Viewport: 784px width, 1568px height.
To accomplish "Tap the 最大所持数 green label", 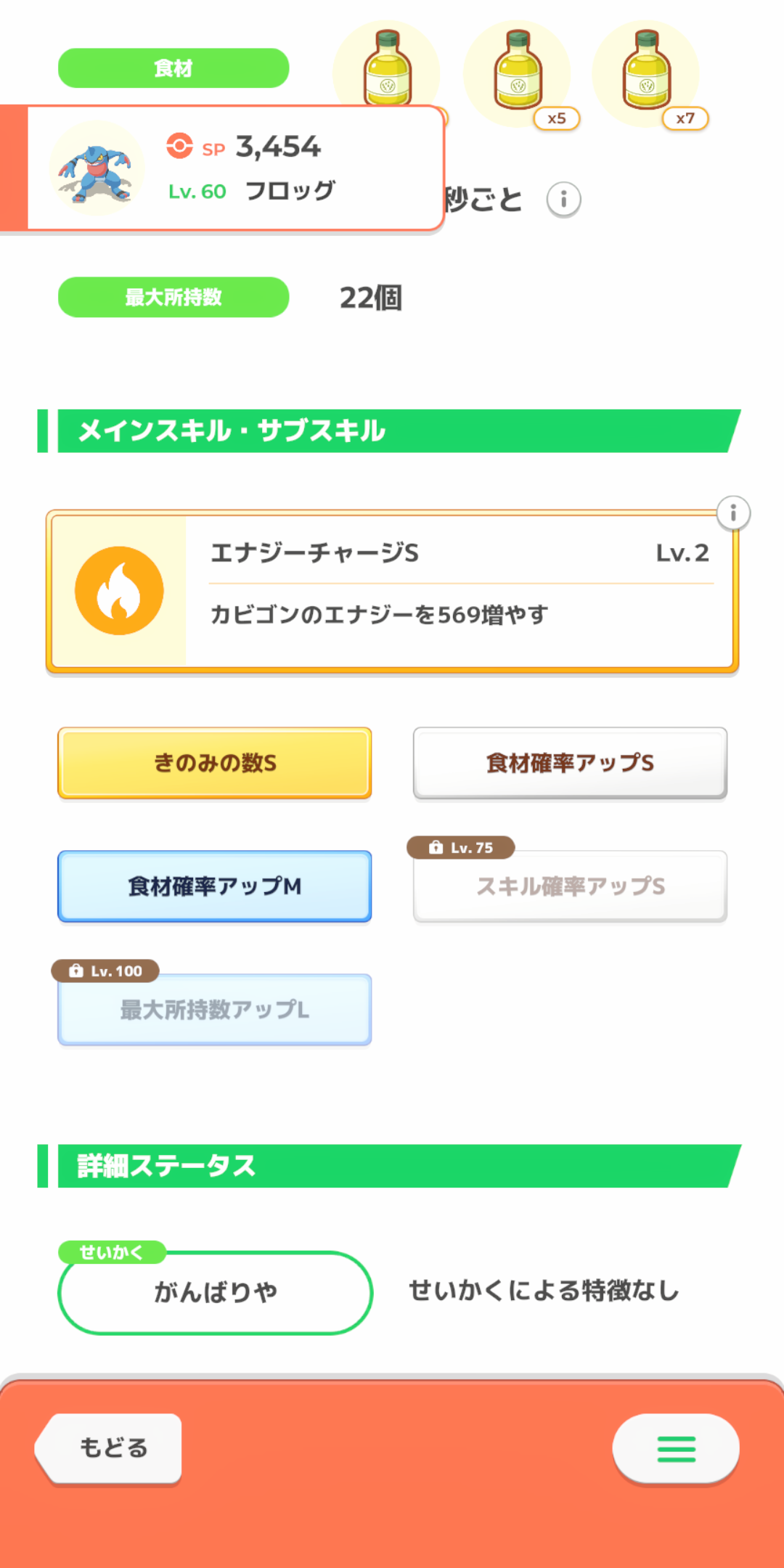I will [x=173, y=297].
